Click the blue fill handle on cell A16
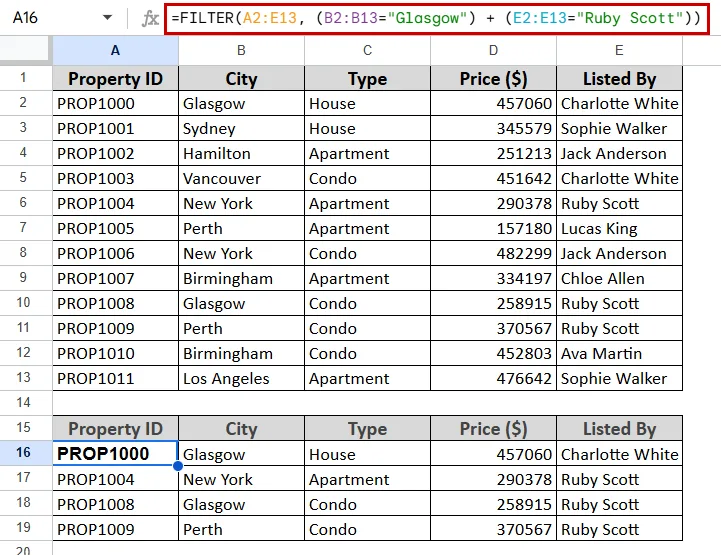The height and width of the screenshot is (555, 721). coord(178,466)
